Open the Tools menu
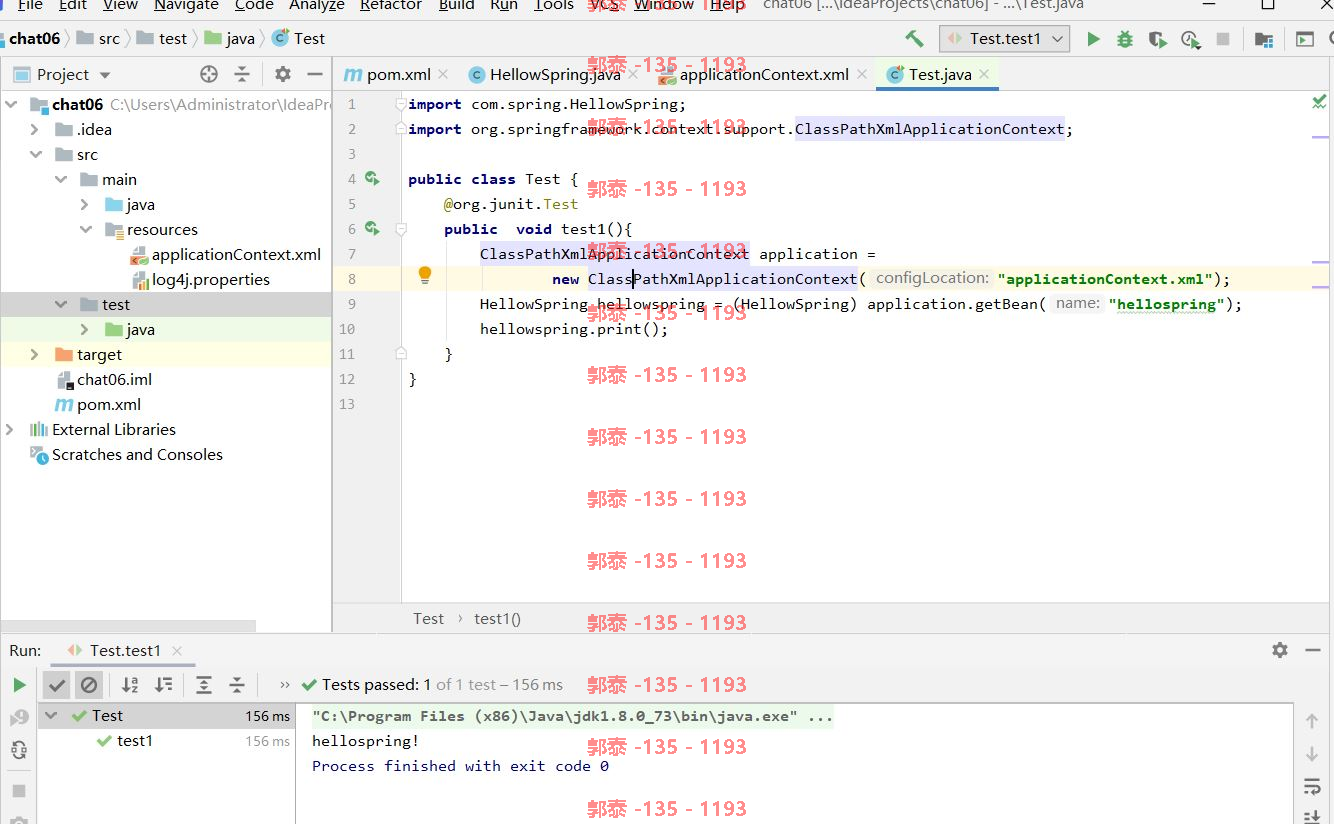This screenshot has width=1334, height=824. tap(554, 5)
